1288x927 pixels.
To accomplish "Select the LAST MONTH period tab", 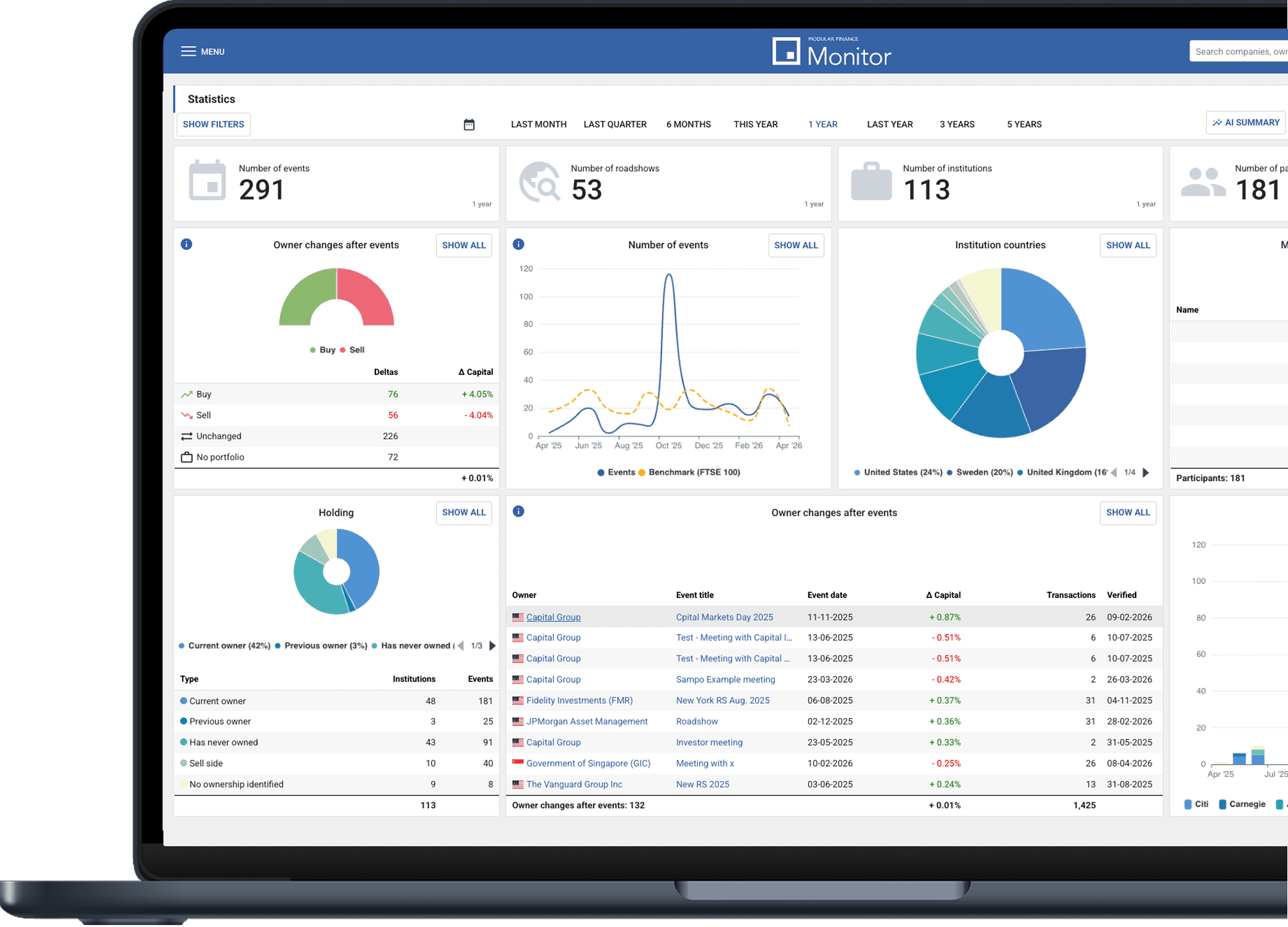I will [538, 124].
